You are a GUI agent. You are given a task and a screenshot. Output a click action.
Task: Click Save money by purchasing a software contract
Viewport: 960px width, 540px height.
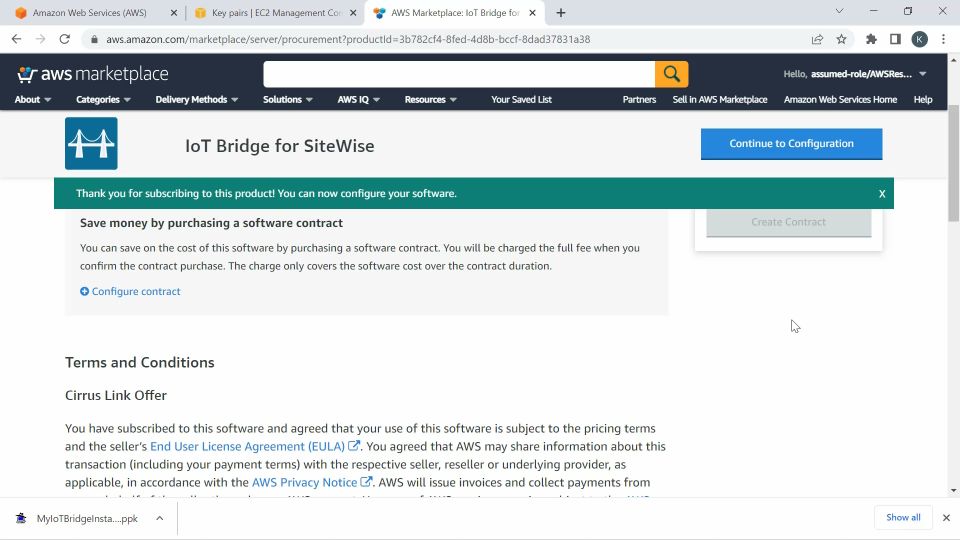[x=211, y=223]
